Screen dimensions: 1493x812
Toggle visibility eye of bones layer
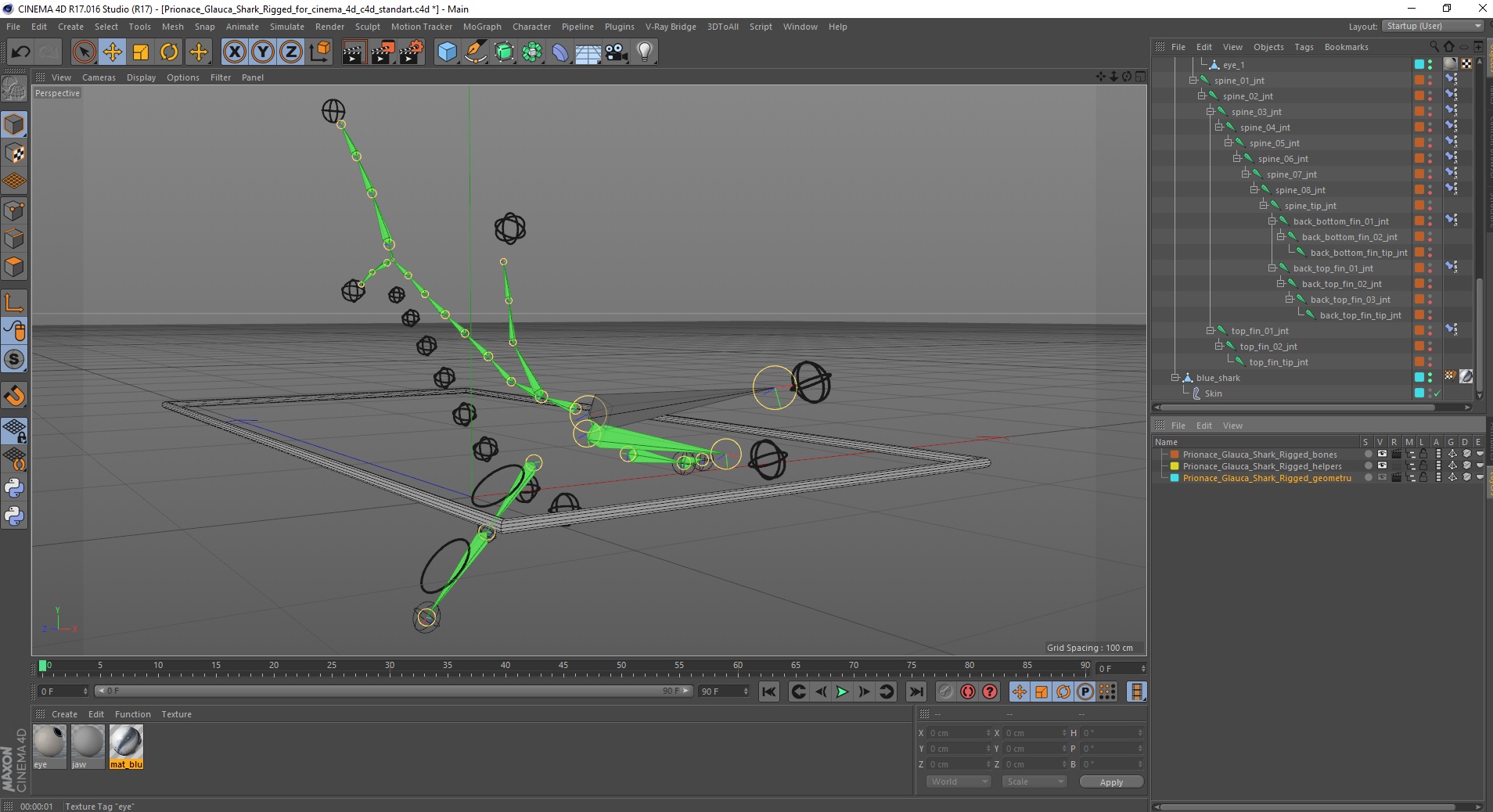(1382, 455)
